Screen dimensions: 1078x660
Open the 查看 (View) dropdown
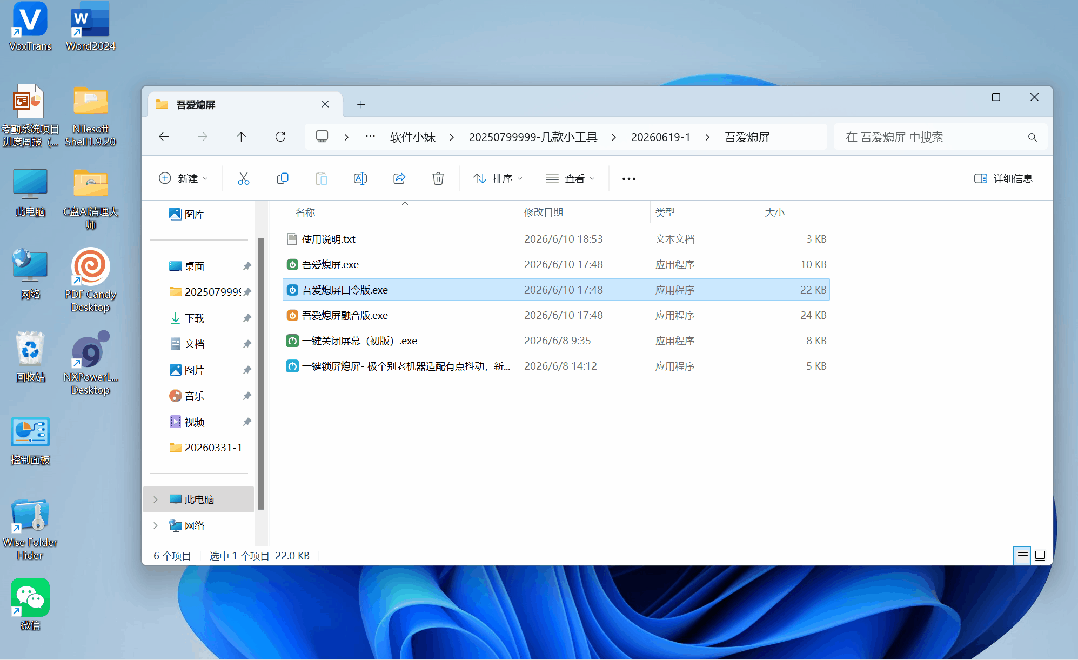tap(569, 179)
